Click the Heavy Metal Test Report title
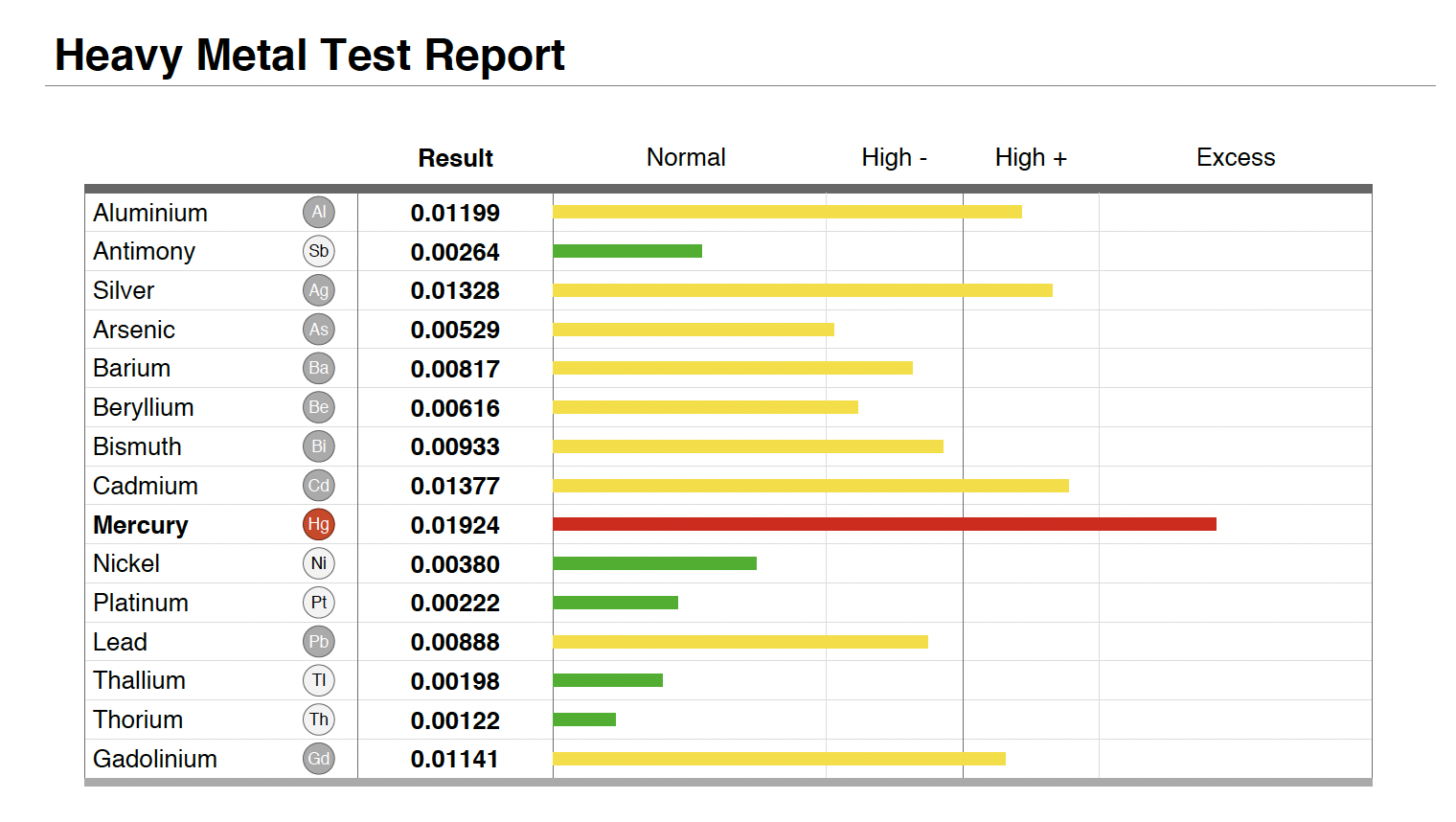The image size is (1456, 822). point(309,56)
